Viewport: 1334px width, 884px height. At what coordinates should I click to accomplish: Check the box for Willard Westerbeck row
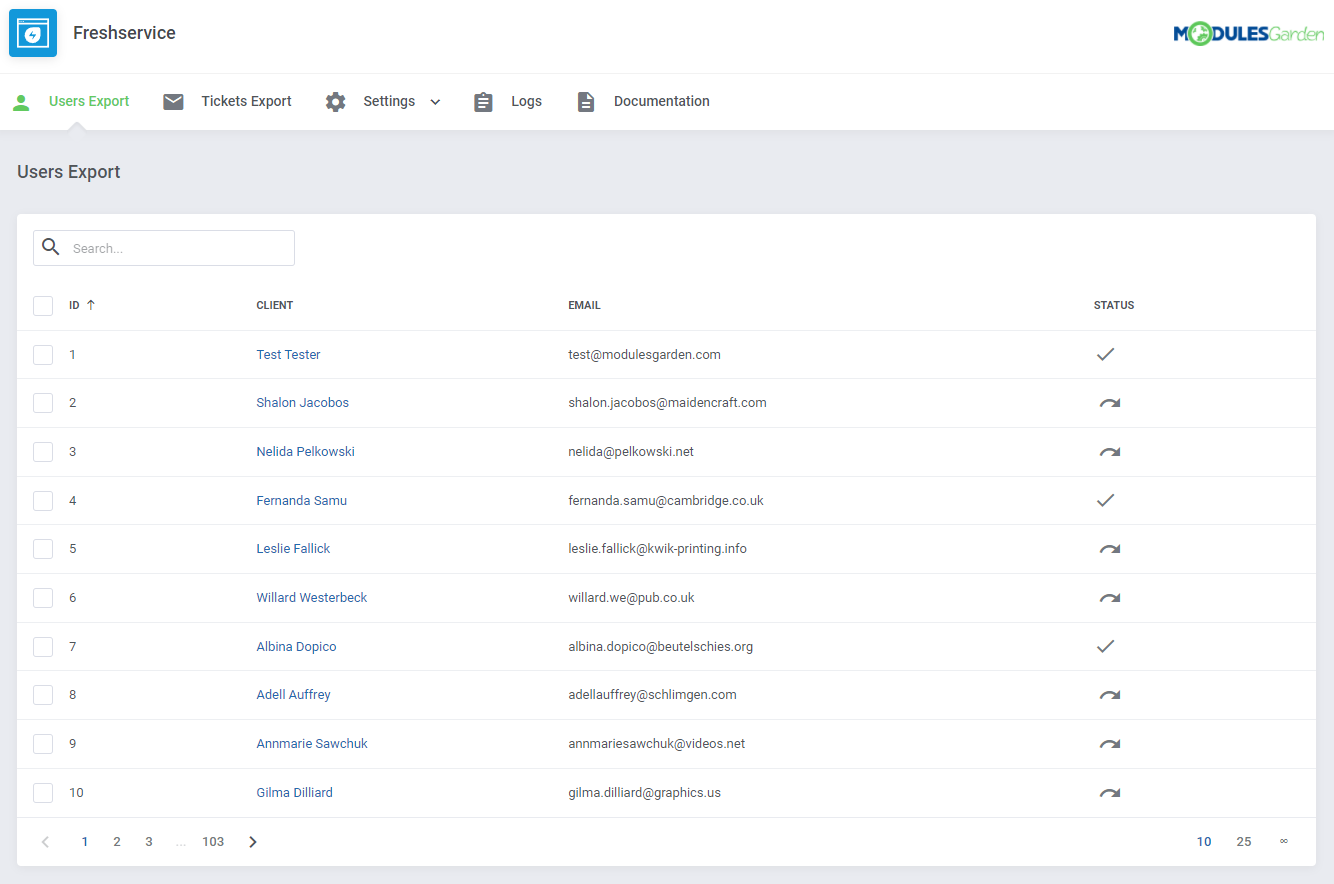[x=43, y=598]
